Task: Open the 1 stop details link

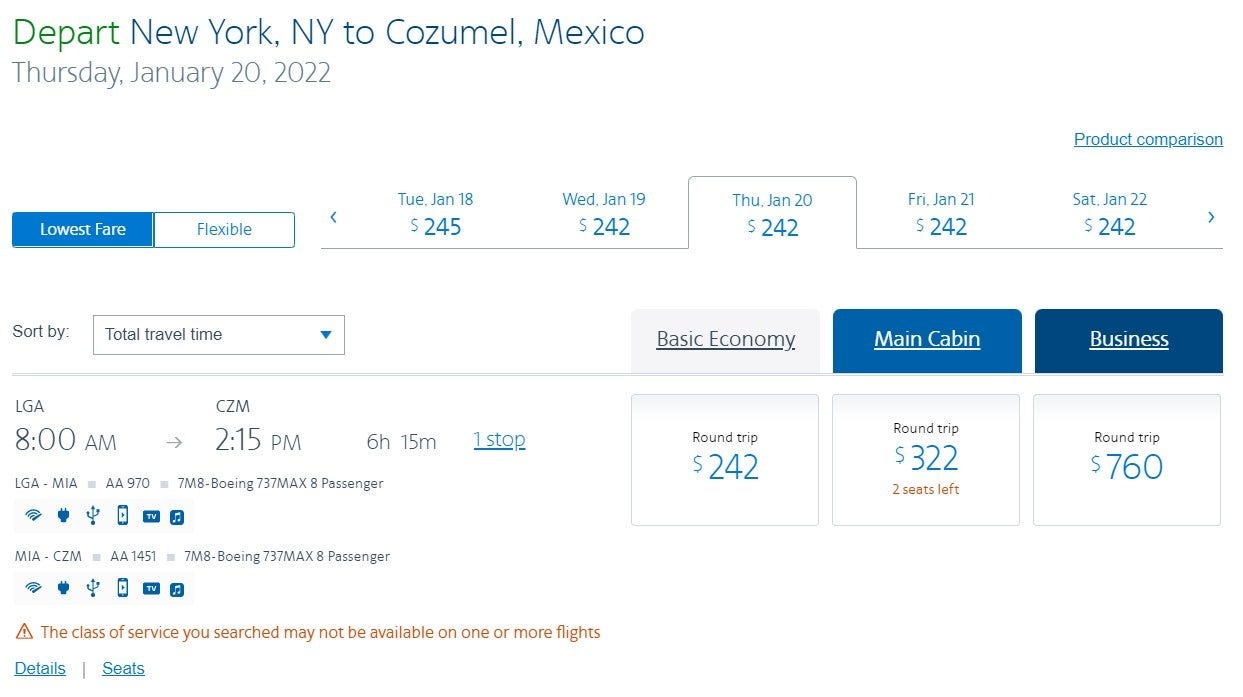Action: click(x=499, y=439)
